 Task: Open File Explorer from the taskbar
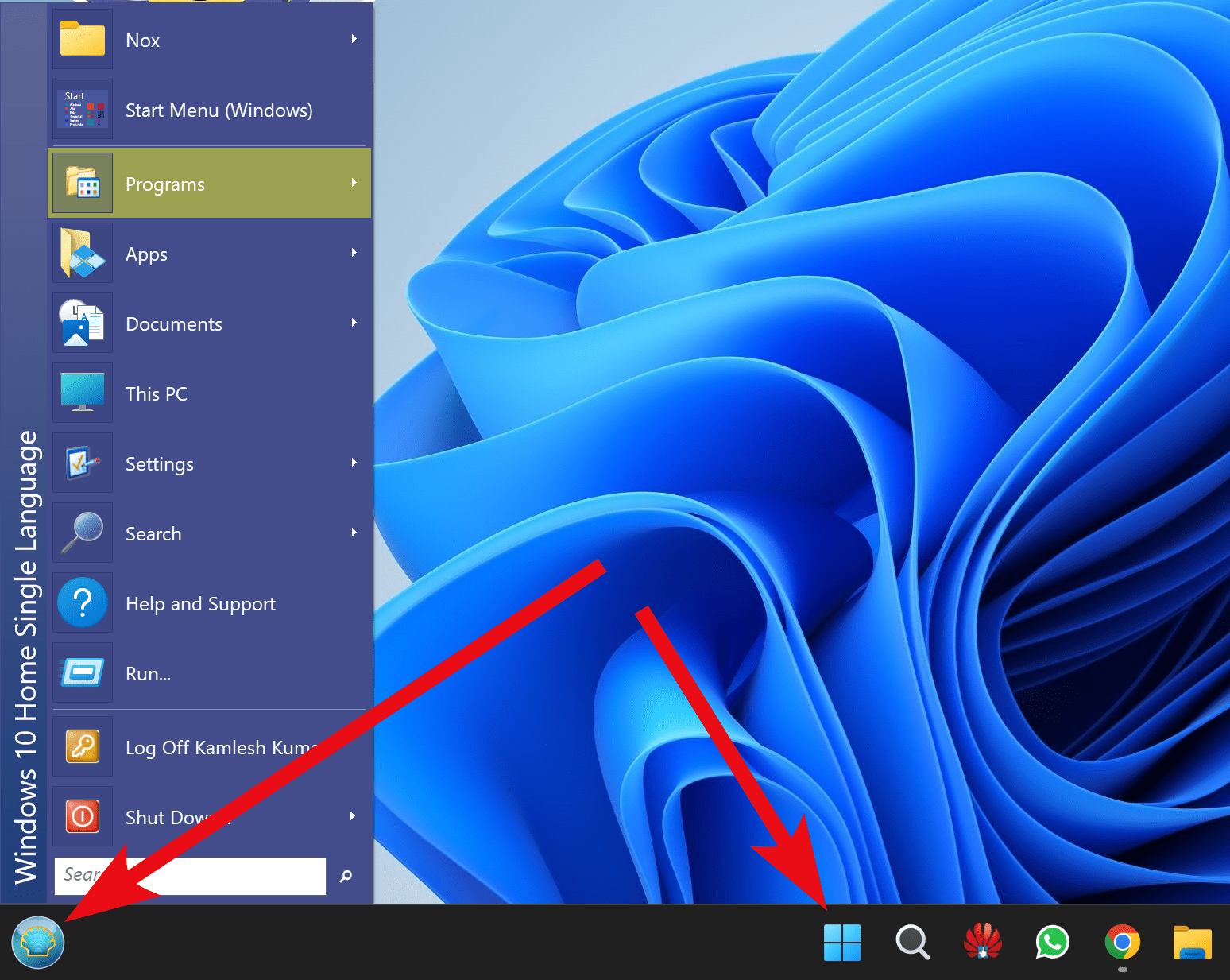pyautogui.click(x=1192, y=943)
